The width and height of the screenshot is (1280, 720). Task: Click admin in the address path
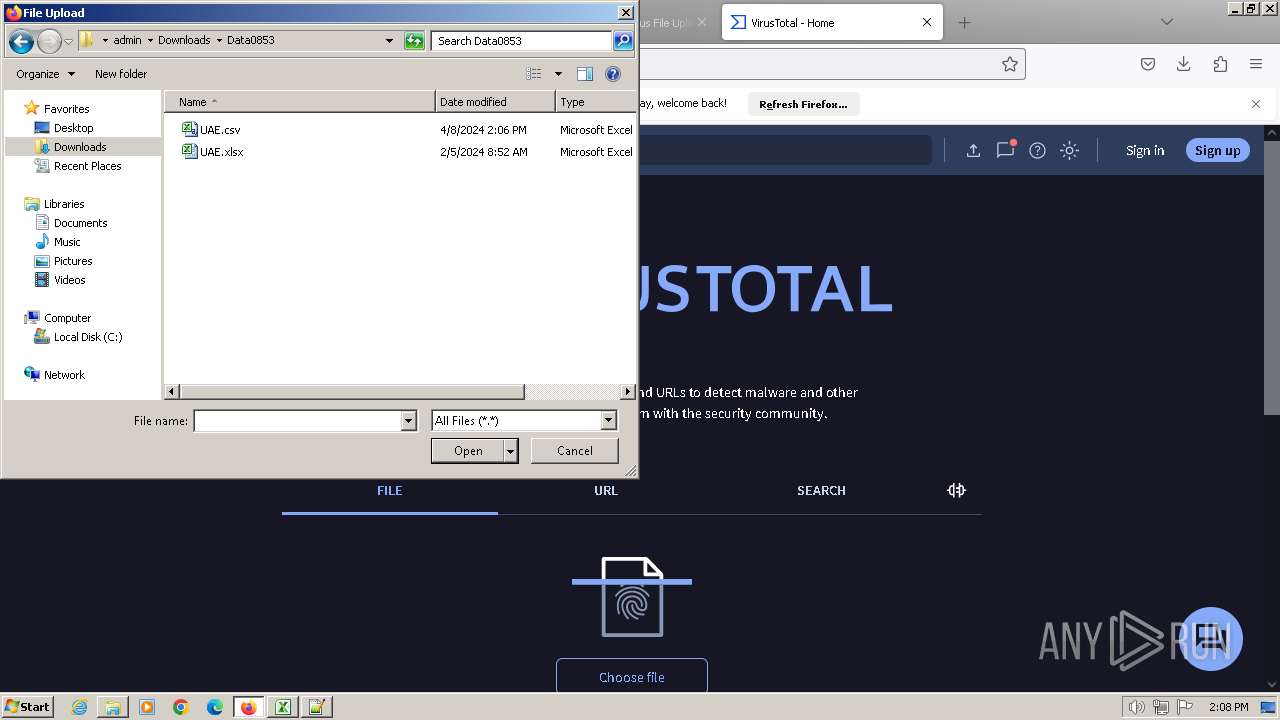[127, 41]
